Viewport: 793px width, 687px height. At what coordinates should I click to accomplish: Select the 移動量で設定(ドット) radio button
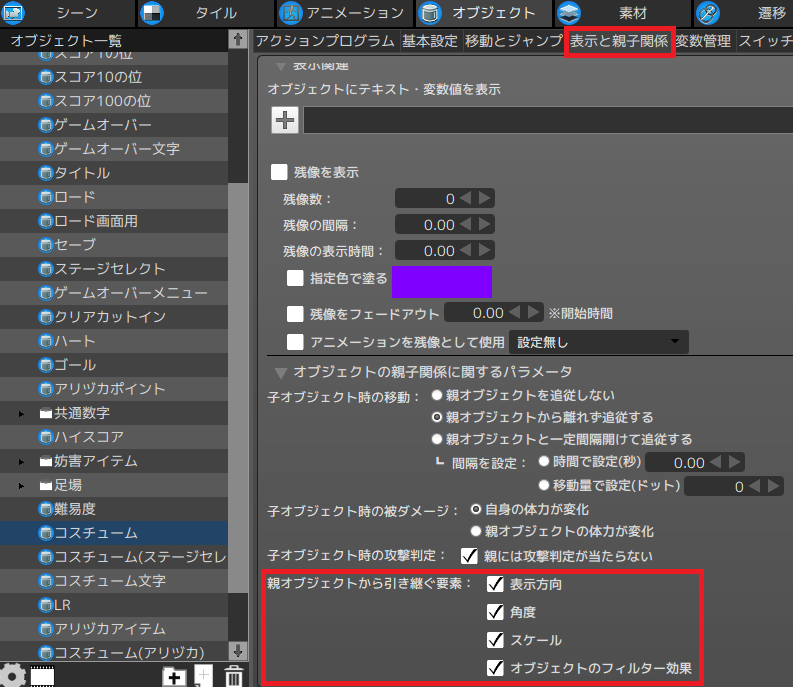tap(544, 485)
